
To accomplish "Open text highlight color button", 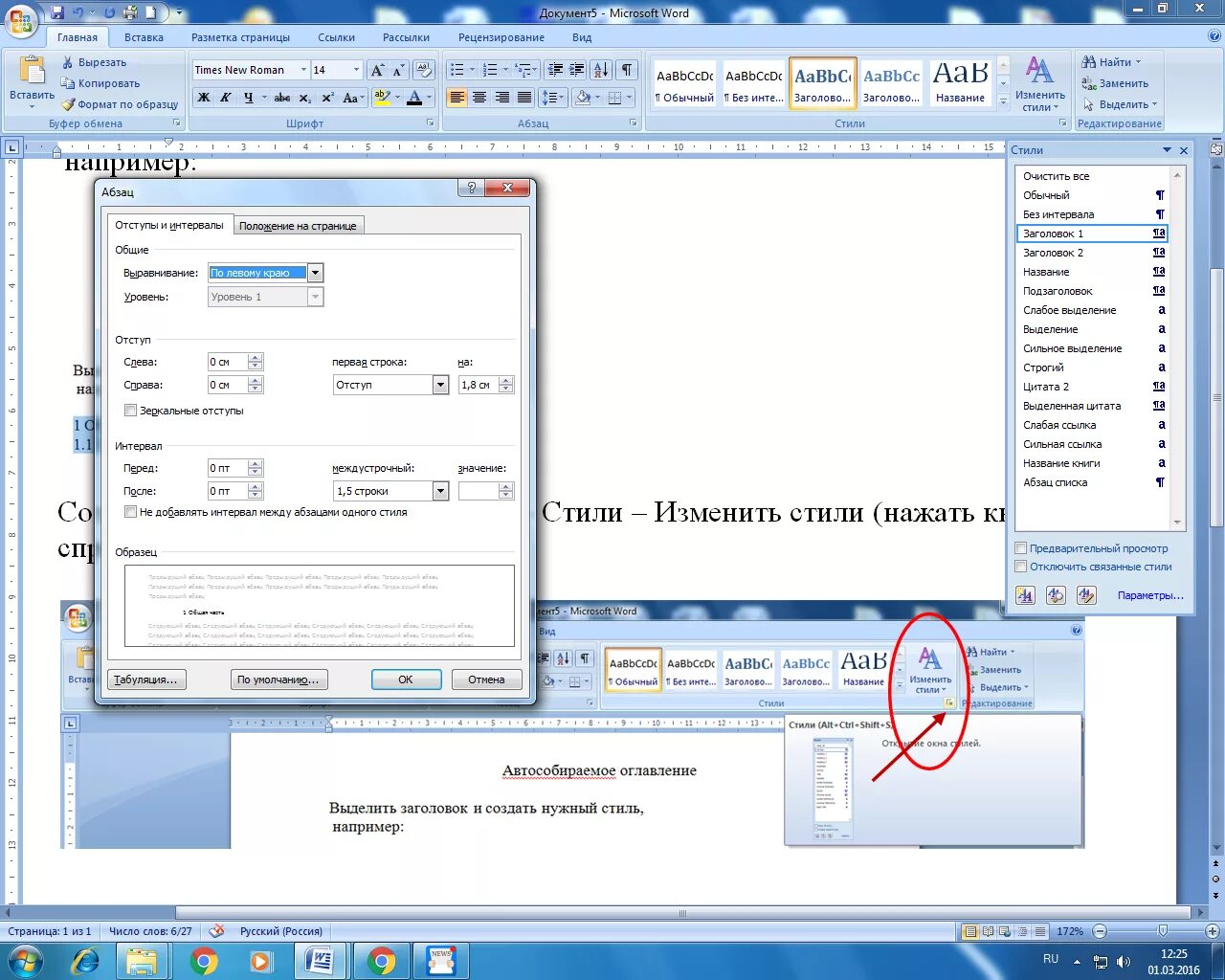I will tap(385, 98).
